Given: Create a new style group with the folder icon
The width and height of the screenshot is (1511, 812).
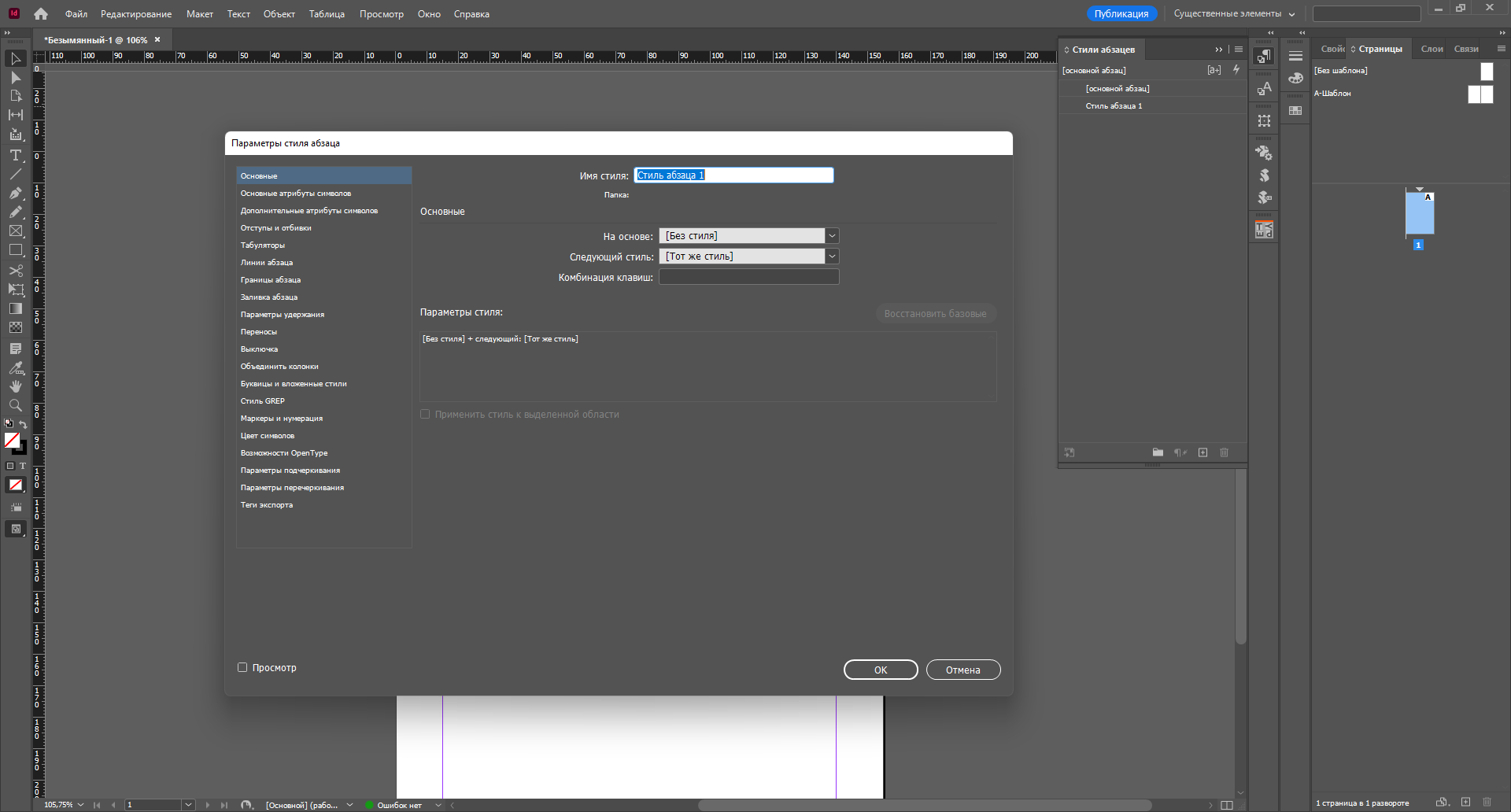Looking at the screenshot, I should [1158, 452].
